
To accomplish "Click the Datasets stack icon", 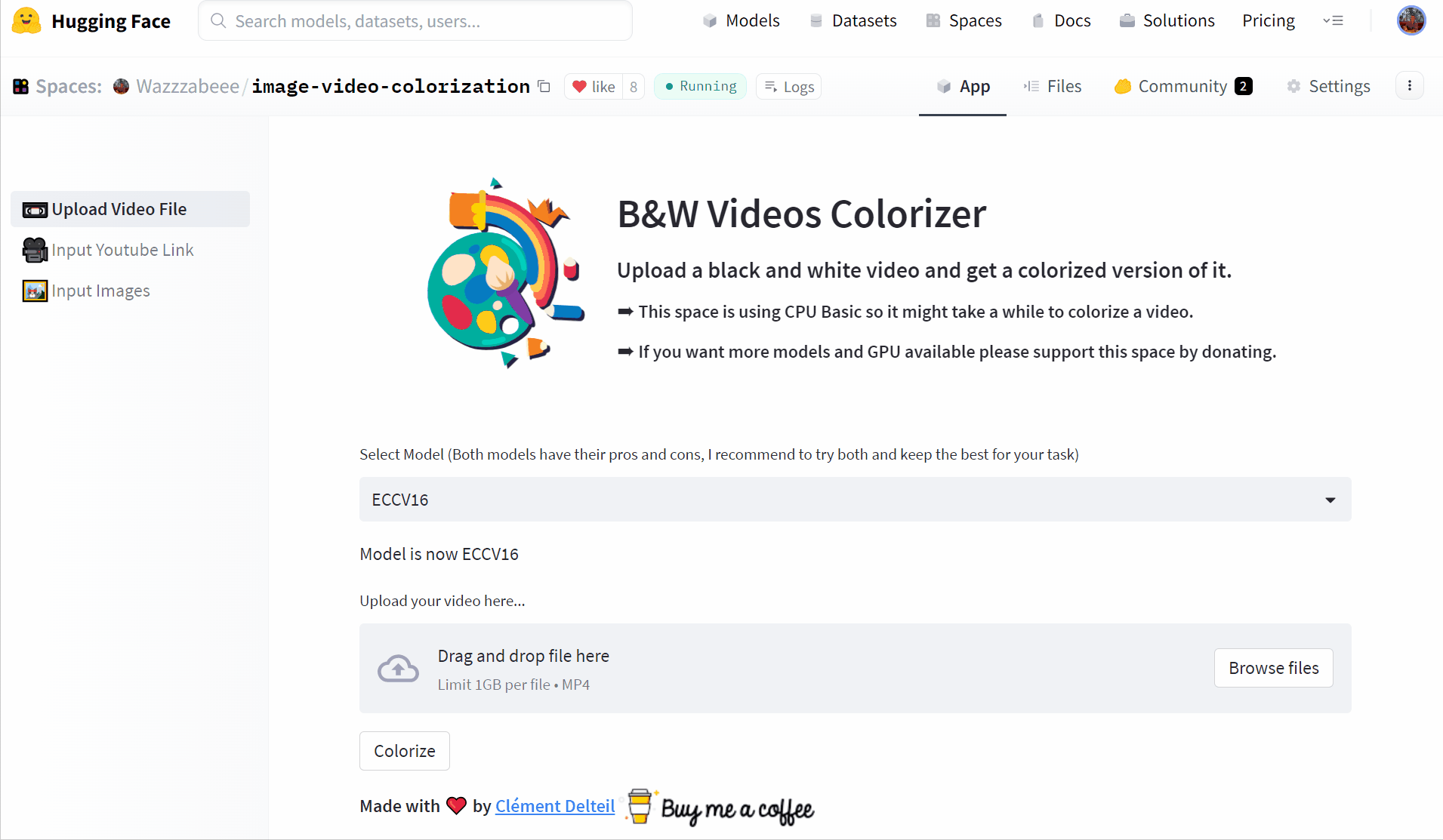I will tap(816, 21).
